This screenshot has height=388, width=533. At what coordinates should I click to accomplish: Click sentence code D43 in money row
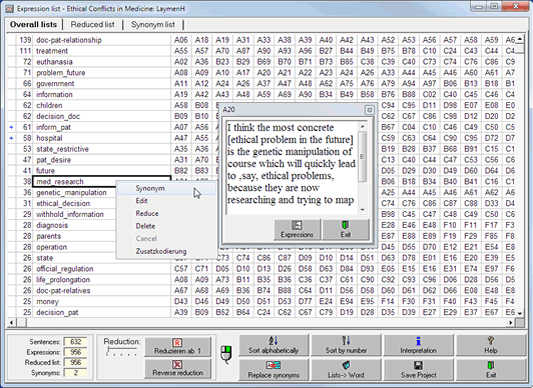[x=181, y=301]
